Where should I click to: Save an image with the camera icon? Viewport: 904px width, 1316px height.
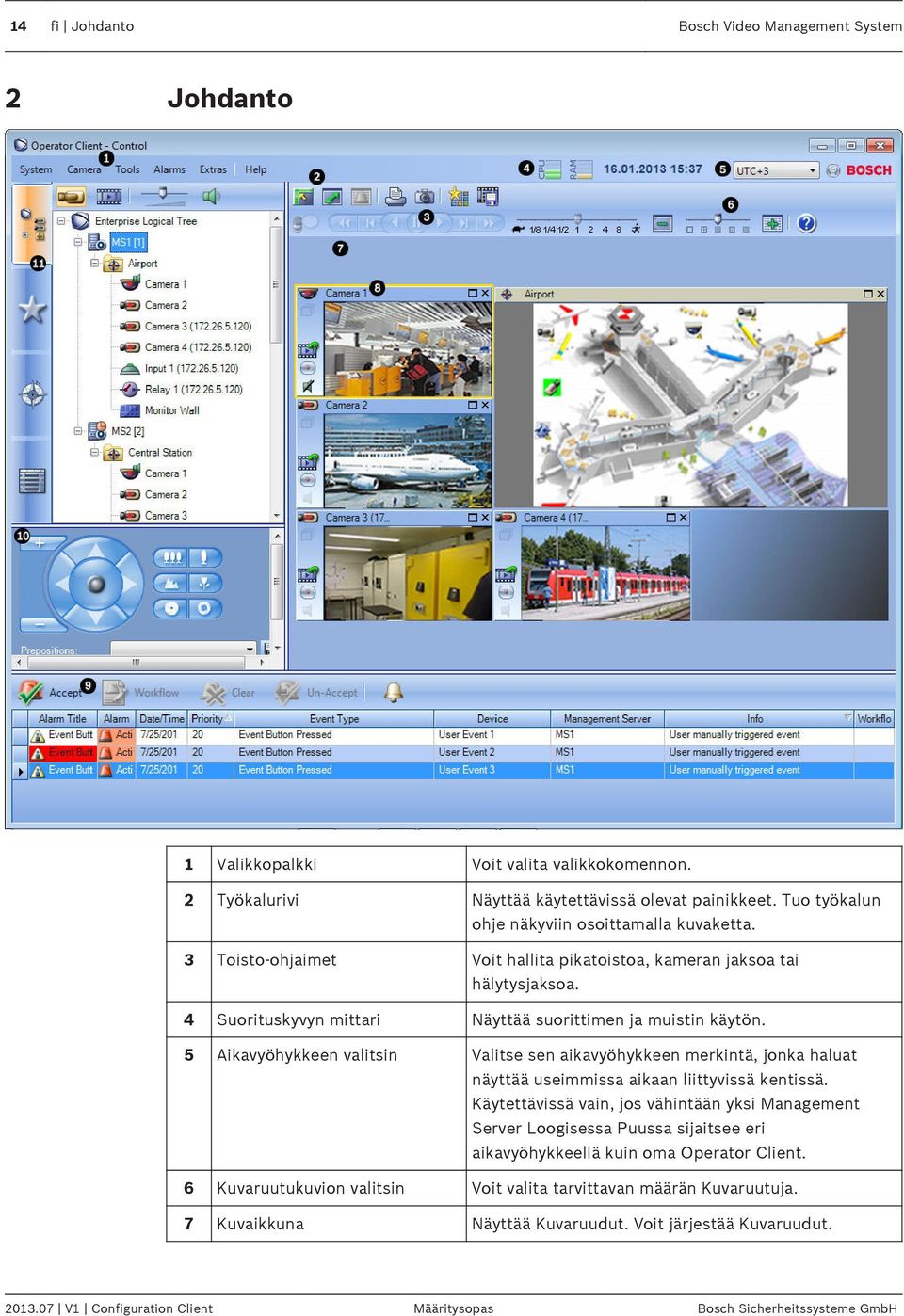click(x=425, y=197)
